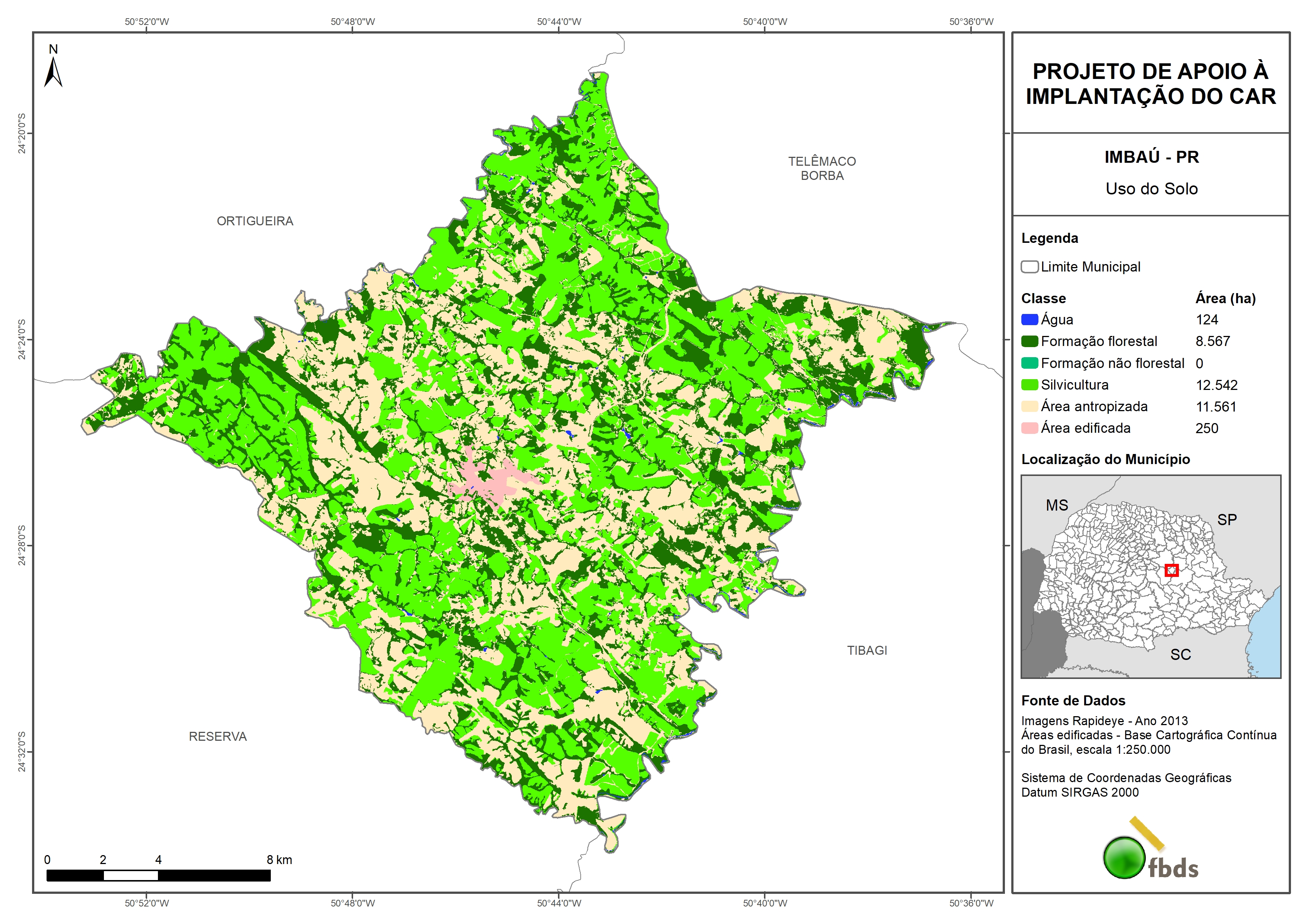This screenshot has width=1307, height=924.
Task: Click the pink Área edificada swatch
Action: point(1029,428)
